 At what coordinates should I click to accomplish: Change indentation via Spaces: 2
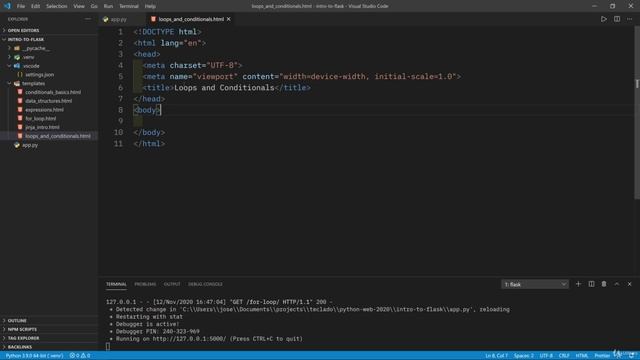click(x=524, y=356)
